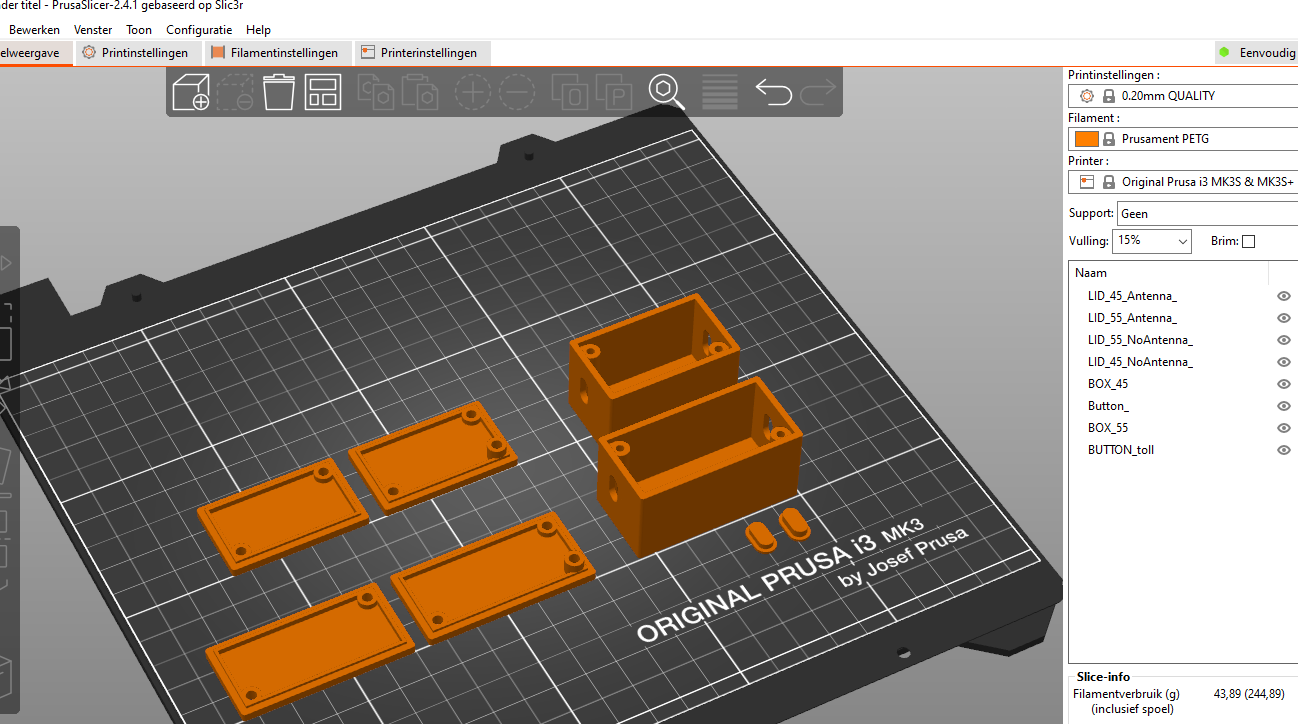This screenshot has width=1298, height=724.
Task: Click the printer icon in Printer selector
Action: point(1088,182)
